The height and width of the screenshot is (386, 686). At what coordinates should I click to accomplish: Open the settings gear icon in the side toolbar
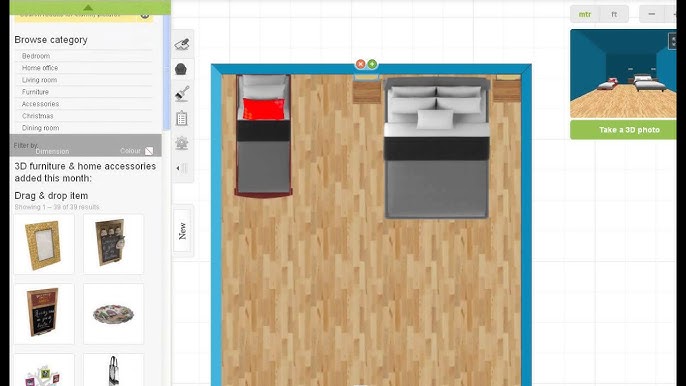click(182, 143)
